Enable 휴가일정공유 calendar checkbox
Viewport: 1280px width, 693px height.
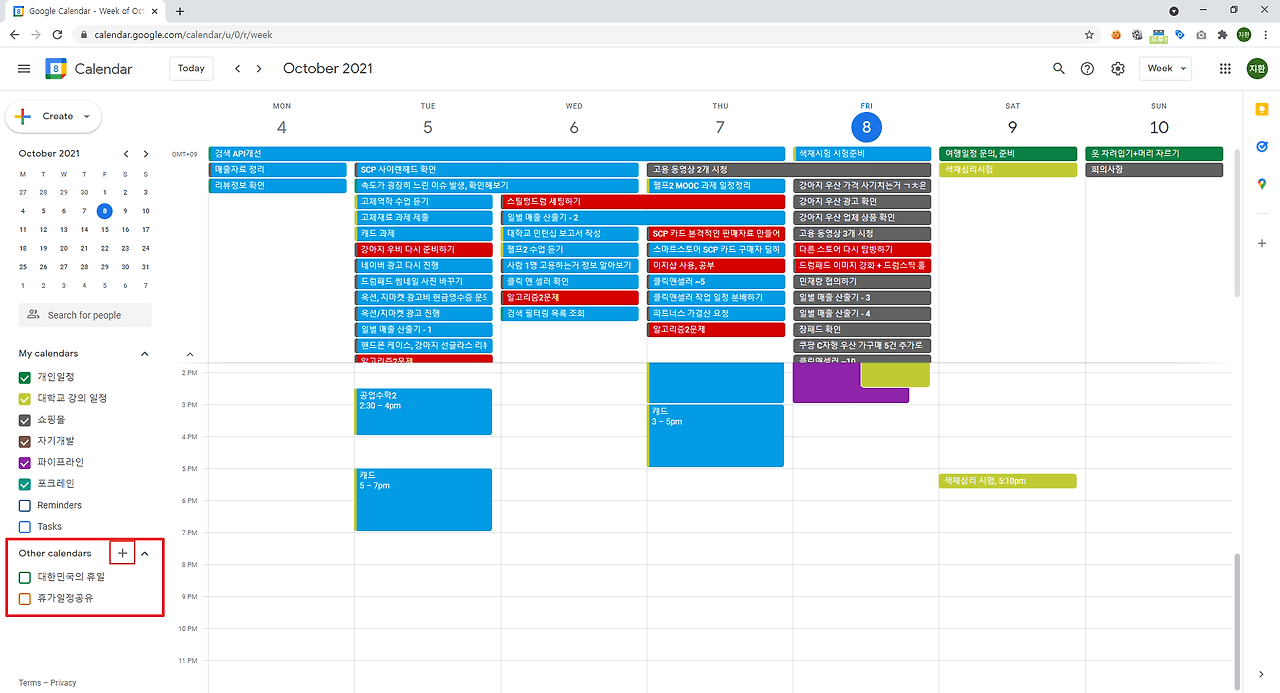(25, 598)
